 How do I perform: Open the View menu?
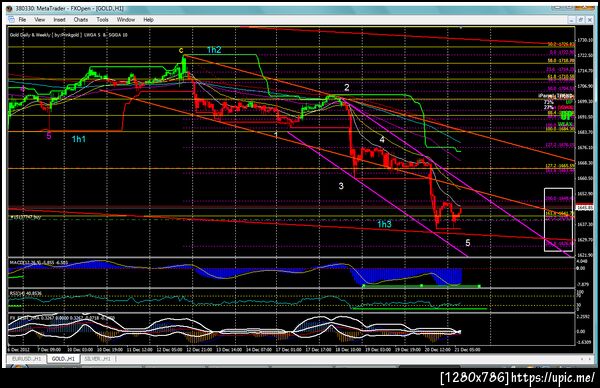[39, 20]
